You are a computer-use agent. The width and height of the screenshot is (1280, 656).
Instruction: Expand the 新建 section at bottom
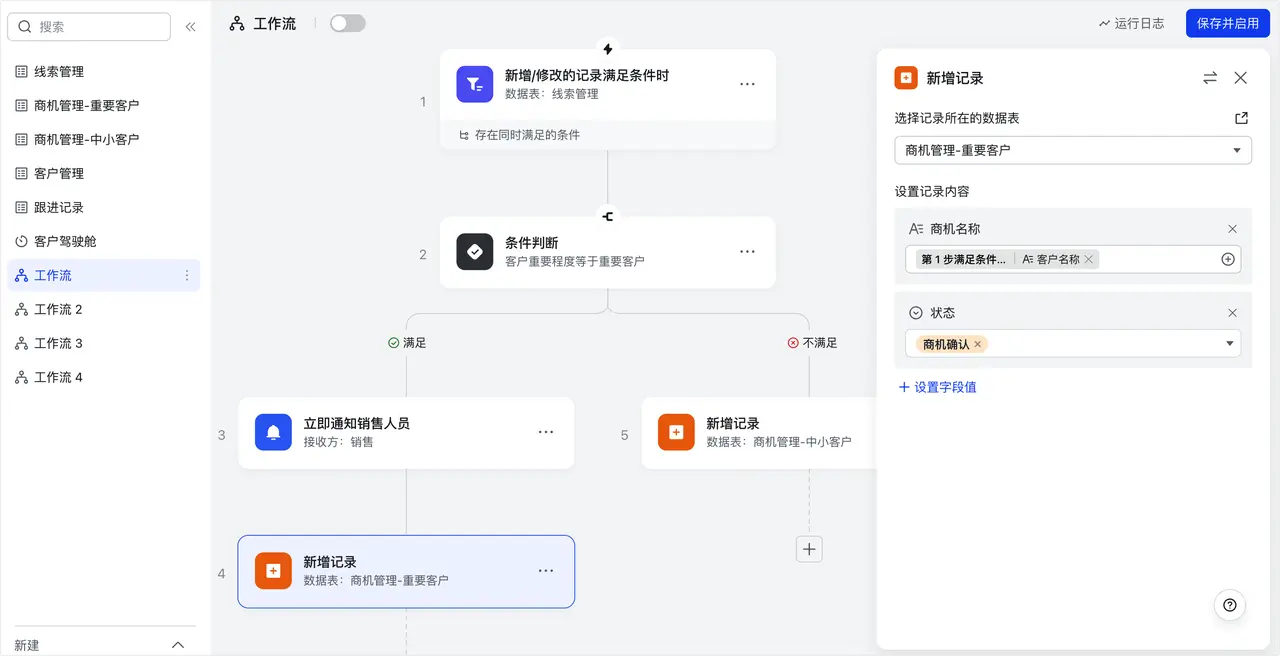coord(178,645)
